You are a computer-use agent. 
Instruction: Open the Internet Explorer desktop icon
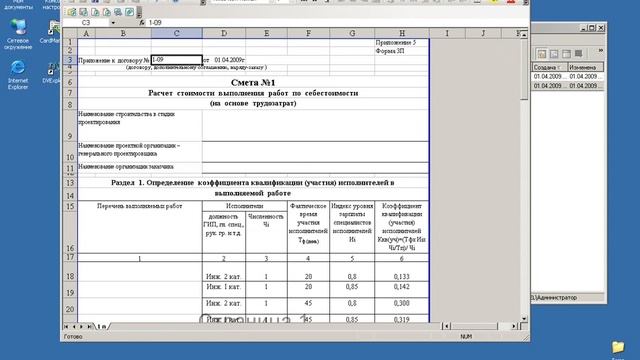[18, 74]
